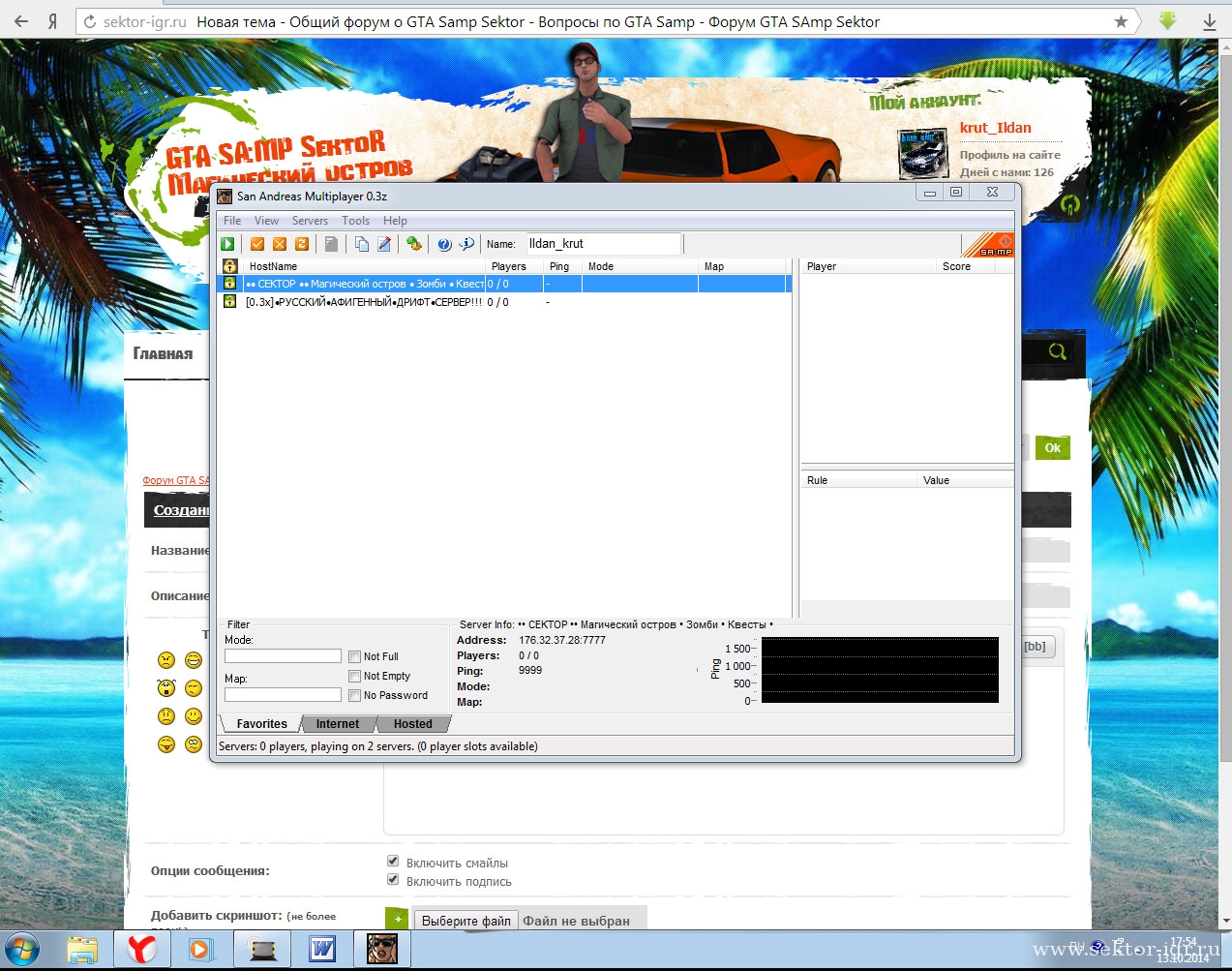This screenshot has height=971, width=1232.
Task: Click the lock icon of the РУССКИЙ ДРИФТ server row
Action: tap(229, 302)
